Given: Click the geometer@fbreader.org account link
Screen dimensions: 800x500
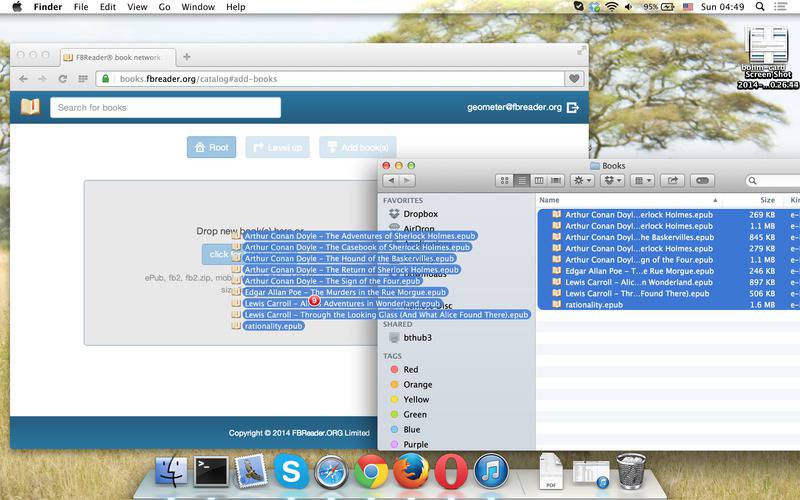Looking at the screenshot, I should click(514, 107).
